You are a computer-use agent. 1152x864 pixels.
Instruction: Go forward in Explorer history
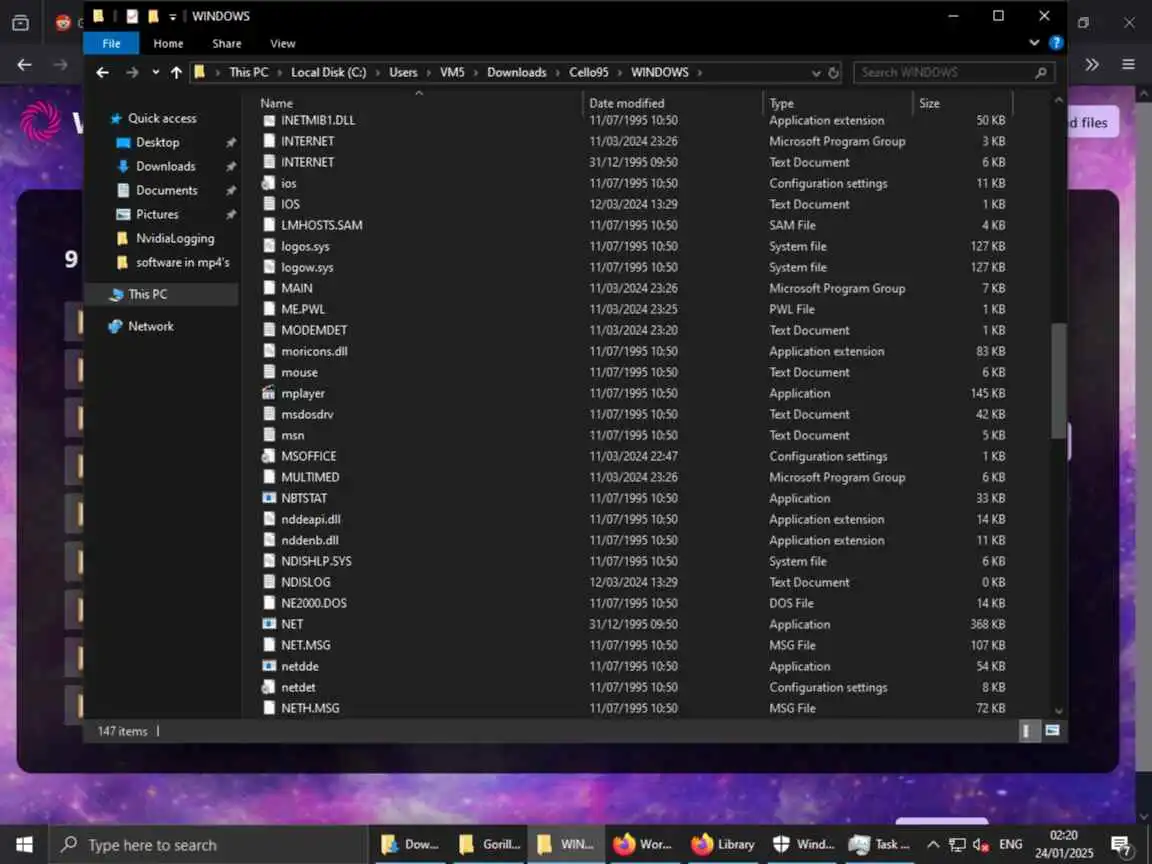coord(132,72)
